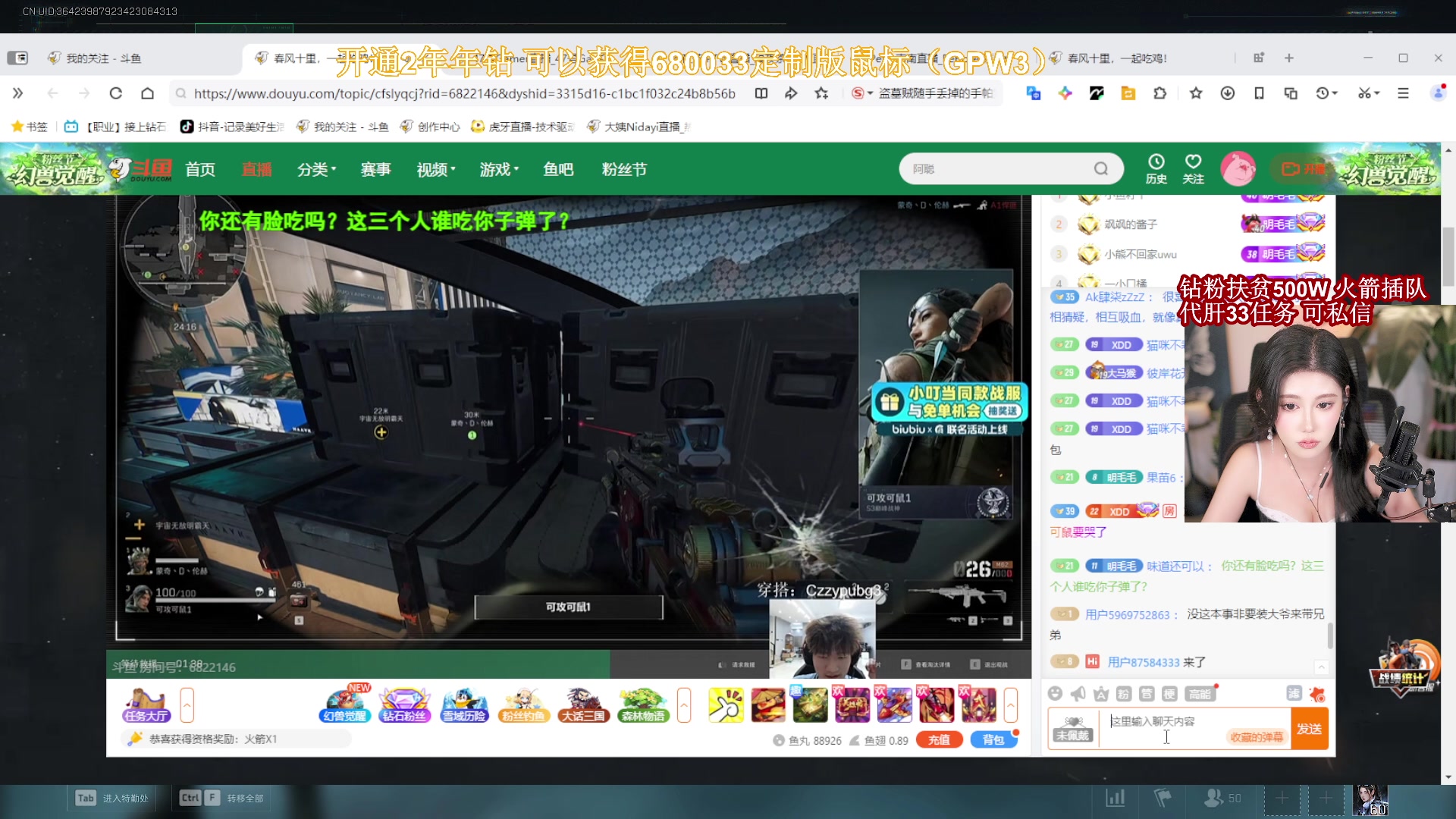
Task: Open 大话三国 activity icon
Action: (x=583, y=705)
